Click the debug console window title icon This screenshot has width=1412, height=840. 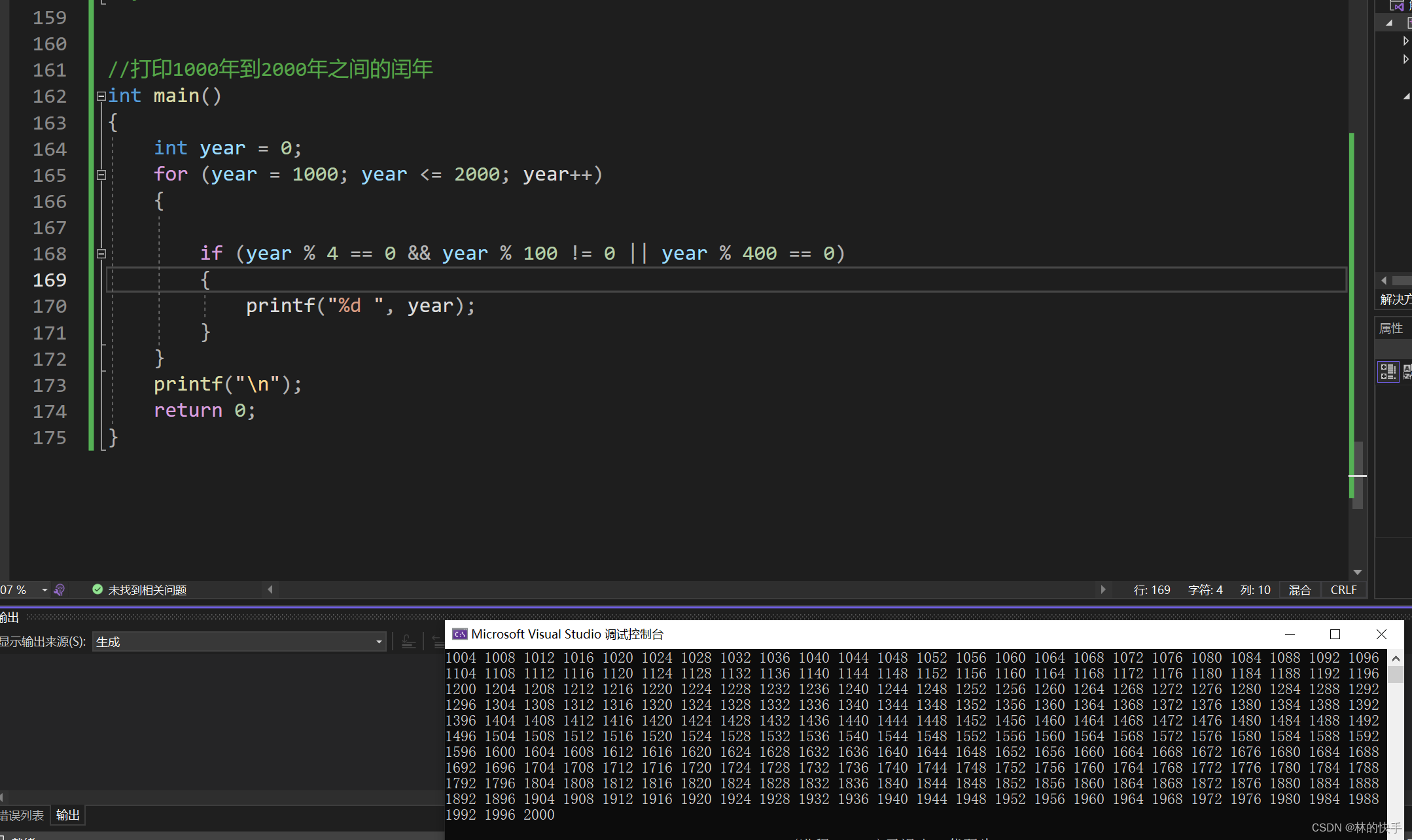tap(460, 634)
